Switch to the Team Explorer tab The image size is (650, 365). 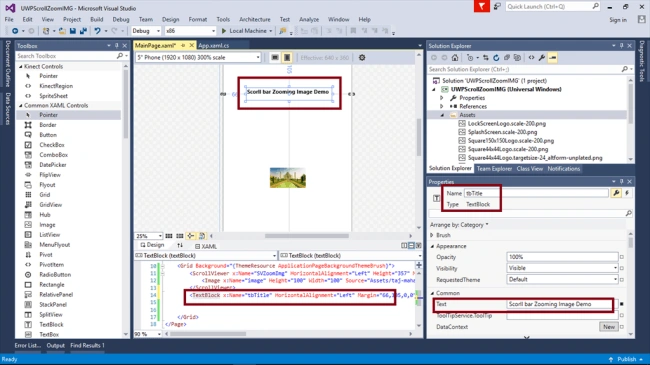[494, 169]
